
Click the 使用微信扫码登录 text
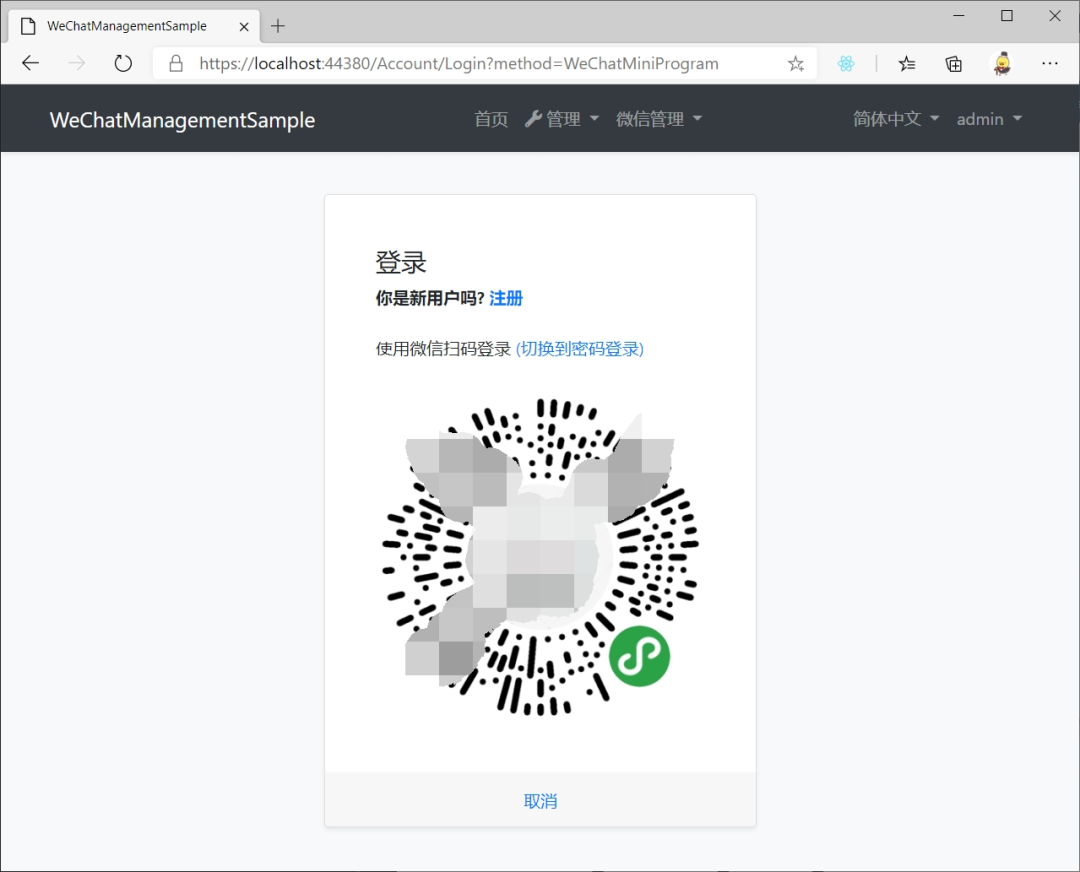tap(443, 349)
